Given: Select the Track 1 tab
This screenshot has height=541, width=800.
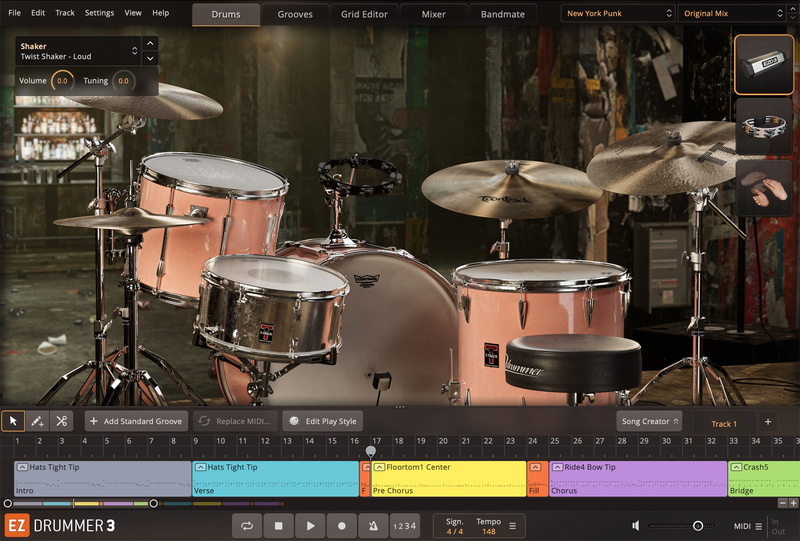Looking at the screenshot, I should click(724, 424).
